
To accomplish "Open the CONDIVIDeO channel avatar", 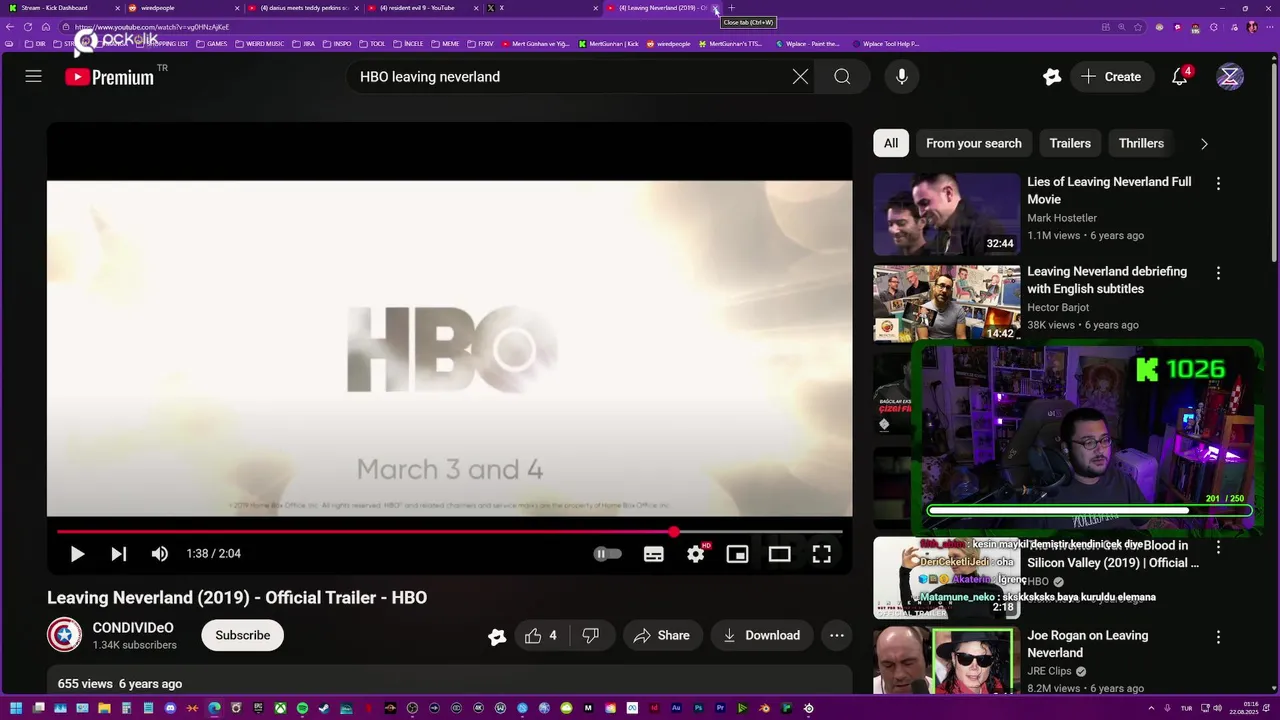I will pos(64,635).
